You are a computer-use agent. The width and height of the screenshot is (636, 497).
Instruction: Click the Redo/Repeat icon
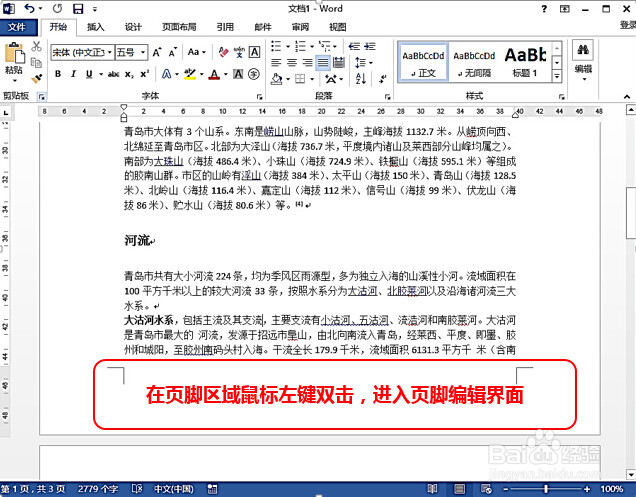[57, 8]
